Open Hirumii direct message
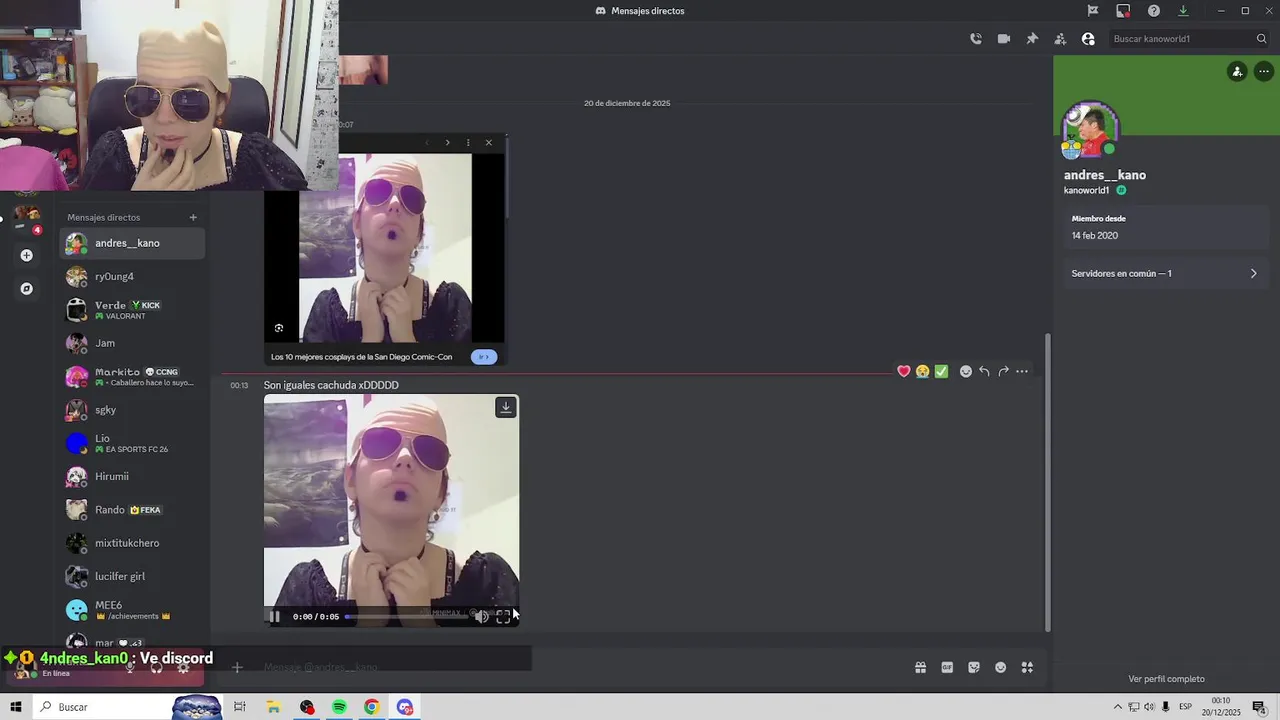Viewport: 1280px width, 720px height. 132,477
